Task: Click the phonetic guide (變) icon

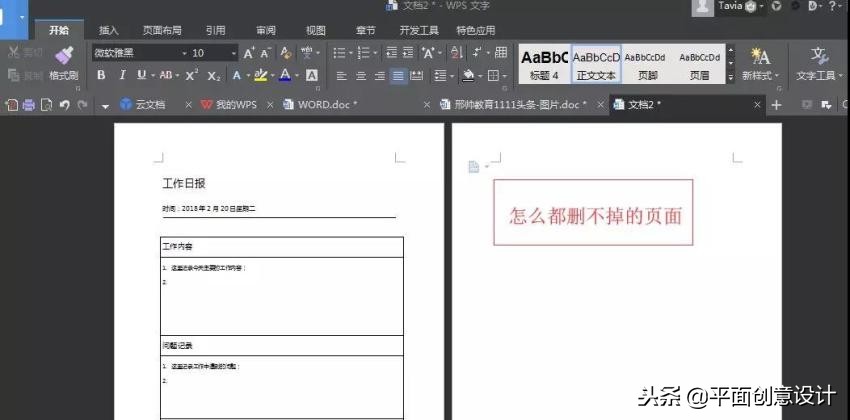Action: click(x=307, y=53)
